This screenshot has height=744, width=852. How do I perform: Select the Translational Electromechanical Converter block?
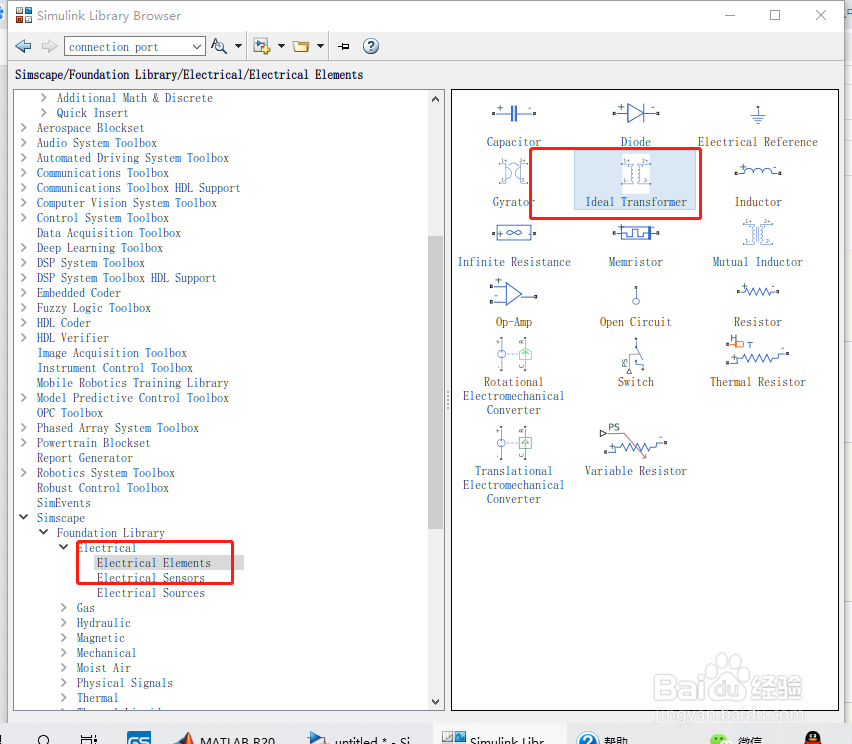(513, 465)
